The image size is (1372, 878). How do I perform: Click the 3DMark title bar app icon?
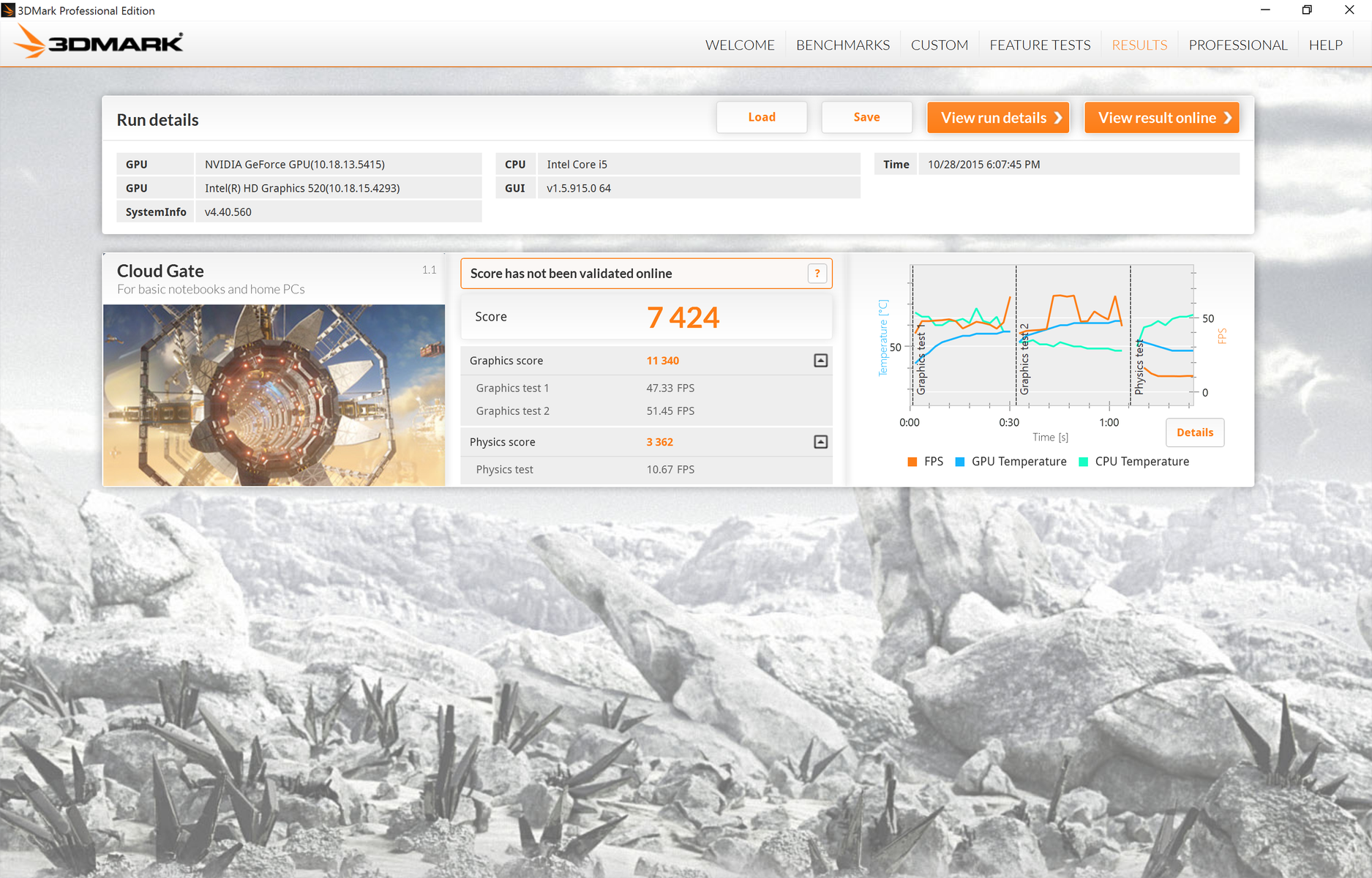pos(8,10)
